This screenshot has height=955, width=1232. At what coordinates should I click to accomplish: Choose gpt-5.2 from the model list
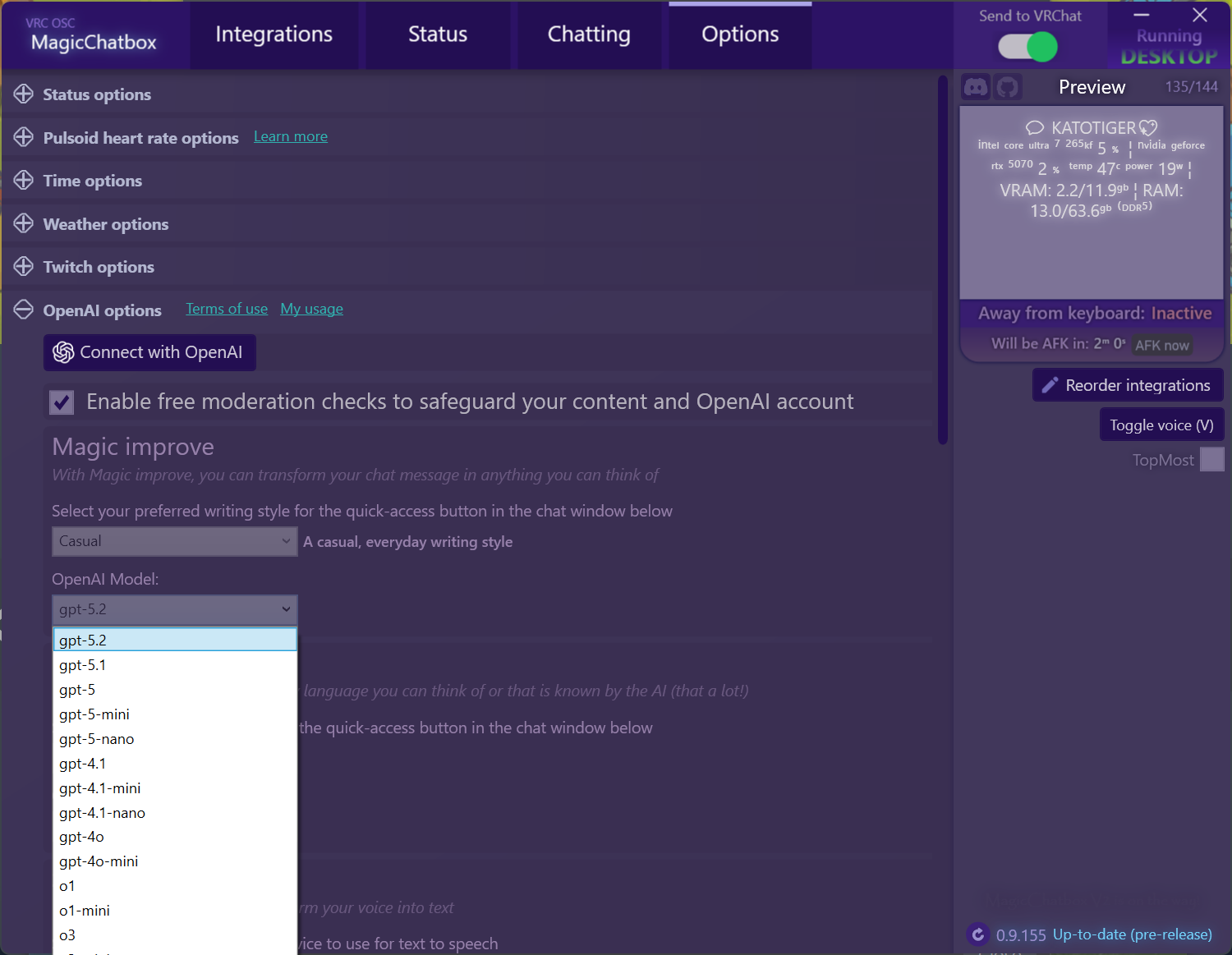coord(175,640)
